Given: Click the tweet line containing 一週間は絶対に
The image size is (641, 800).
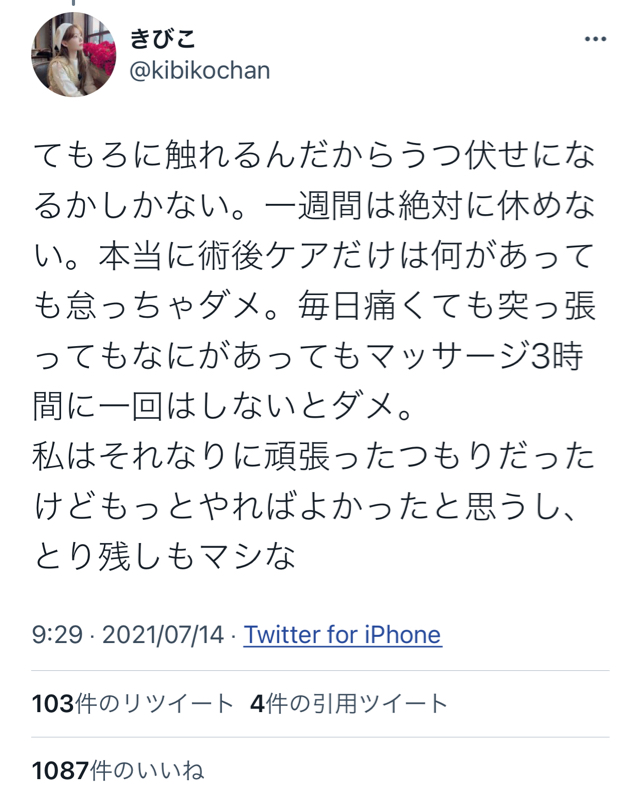Looking at the screenshot, I should [x=315, y=206].
